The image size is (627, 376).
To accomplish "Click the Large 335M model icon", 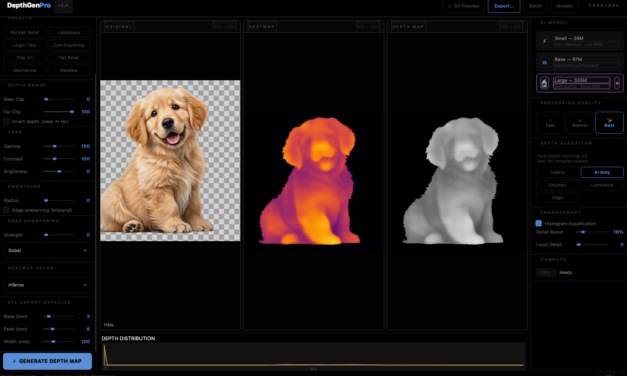I will coord(544,83).
